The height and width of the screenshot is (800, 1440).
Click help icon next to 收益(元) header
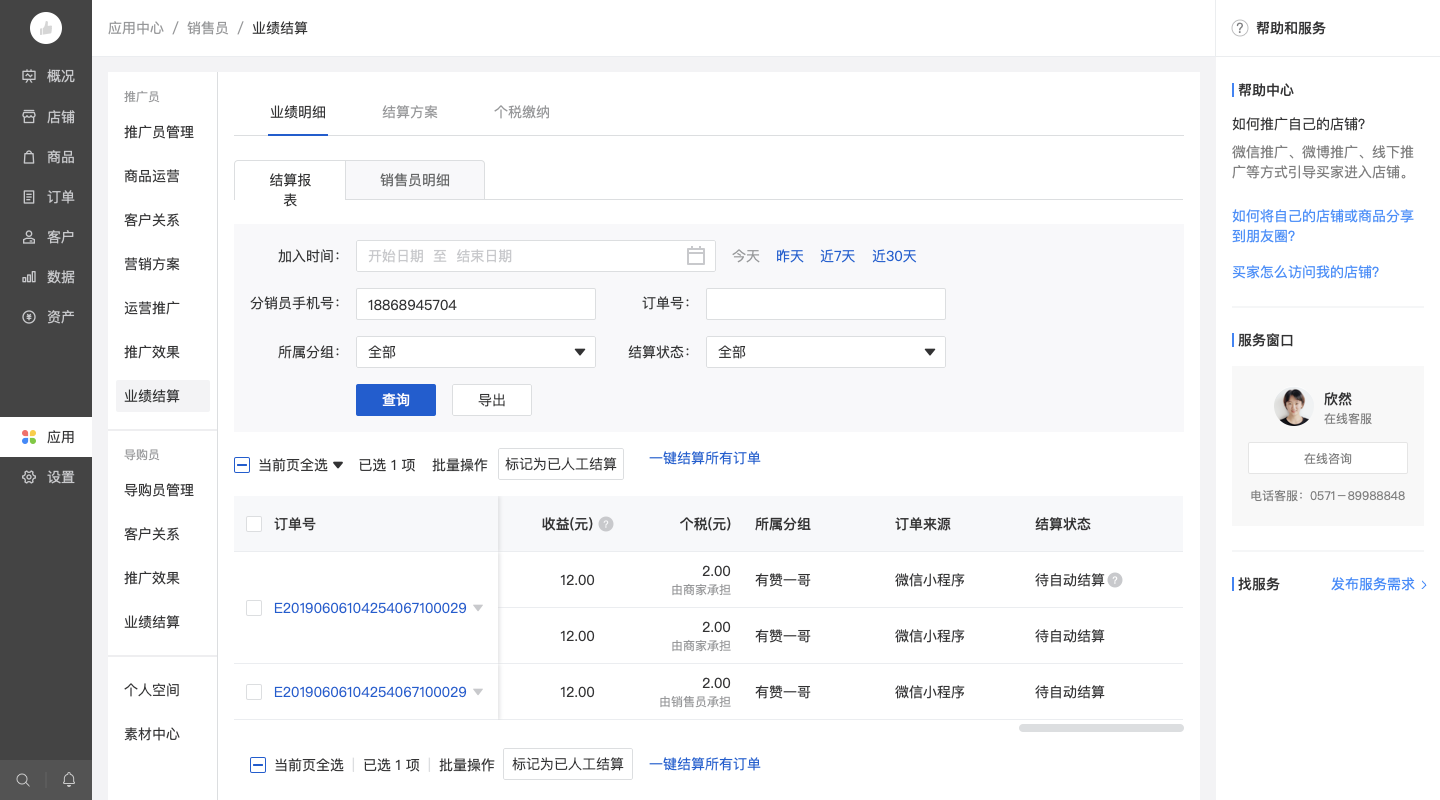(606, 524)
